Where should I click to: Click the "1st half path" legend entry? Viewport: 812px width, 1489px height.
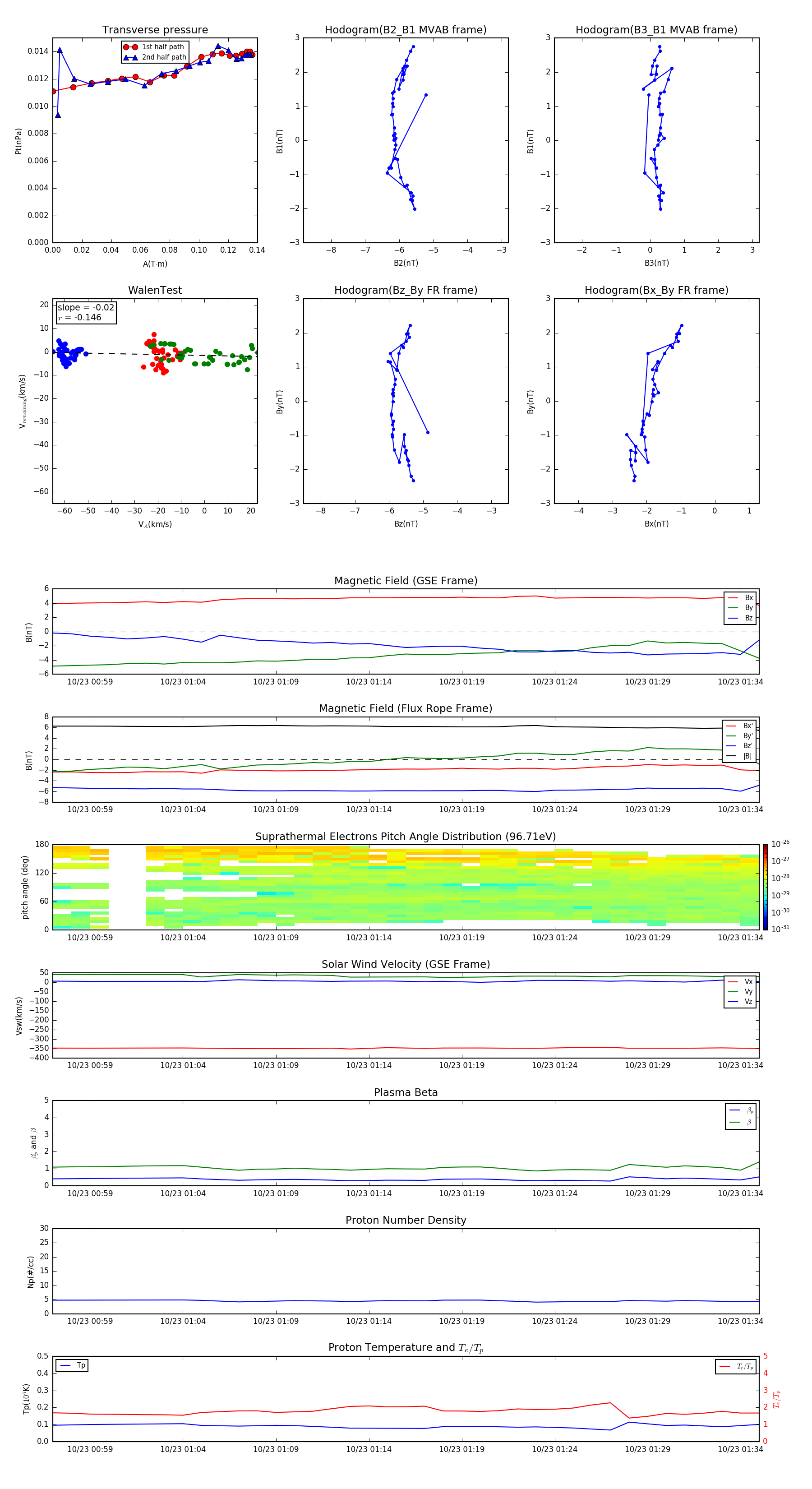154,47
